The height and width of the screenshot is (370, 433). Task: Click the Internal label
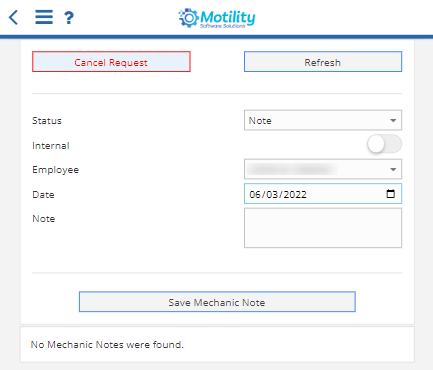(x=51, y=146)
